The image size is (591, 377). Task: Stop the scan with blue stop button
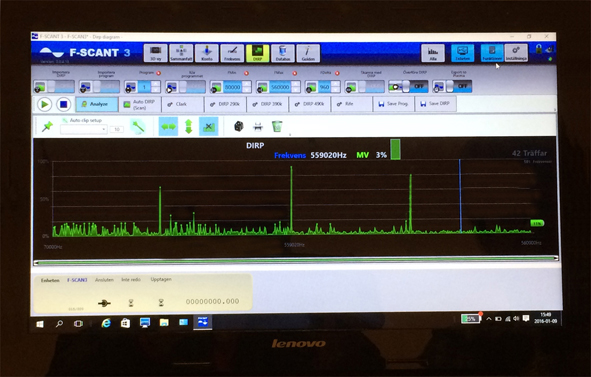64,104
